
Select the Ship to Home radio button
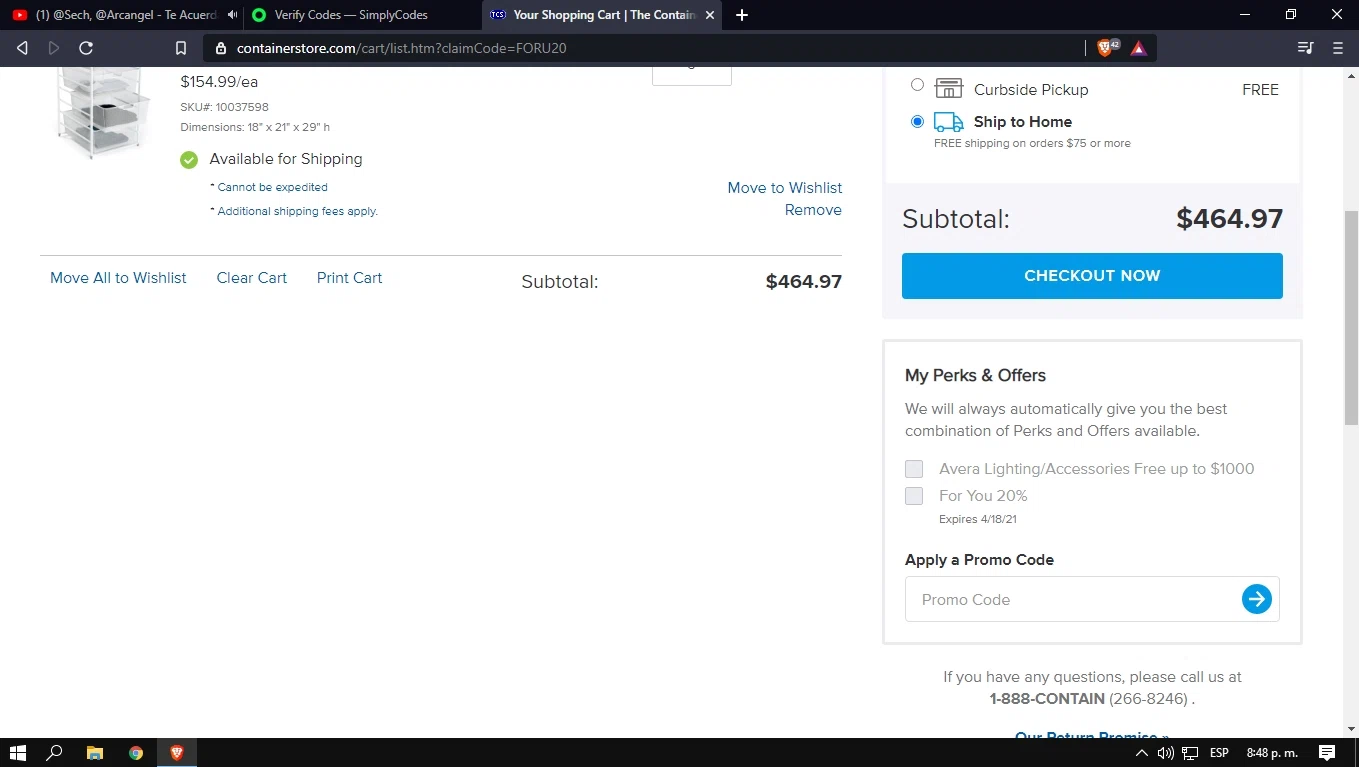pos(917,121)
